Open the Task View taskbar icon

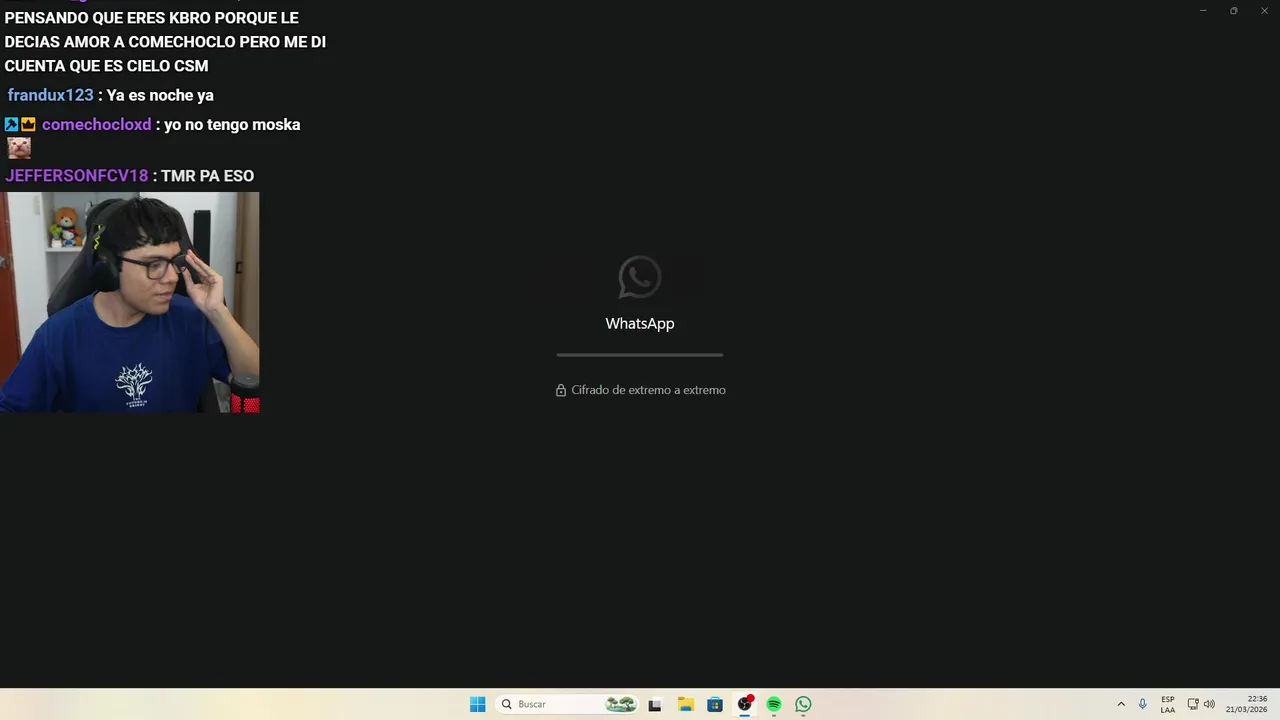tap(655, 704)
